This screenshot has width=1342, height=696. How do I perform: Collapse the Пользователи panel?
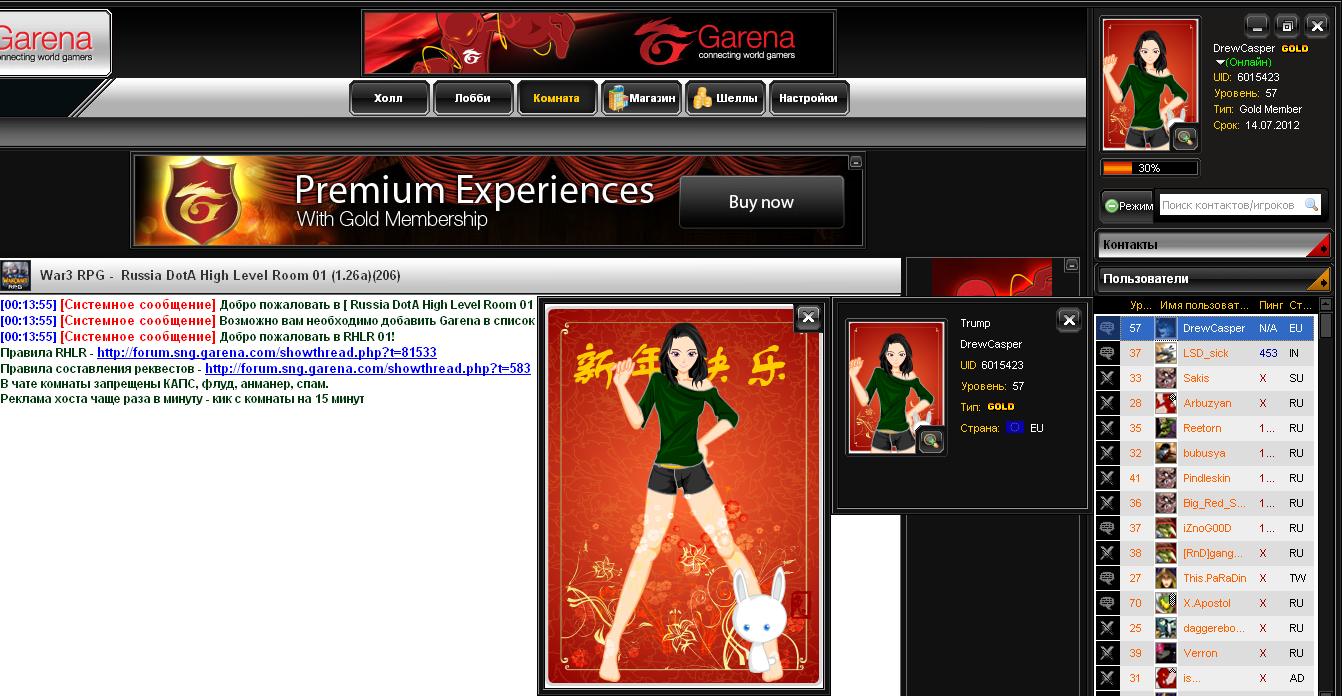1214,279
